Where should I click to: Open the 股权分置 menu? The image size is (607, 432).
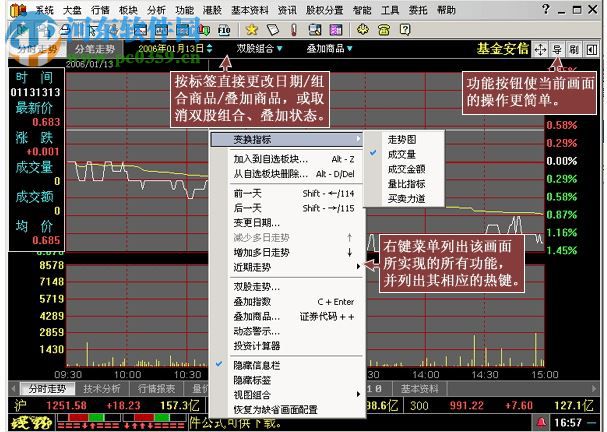click(324, 10)
